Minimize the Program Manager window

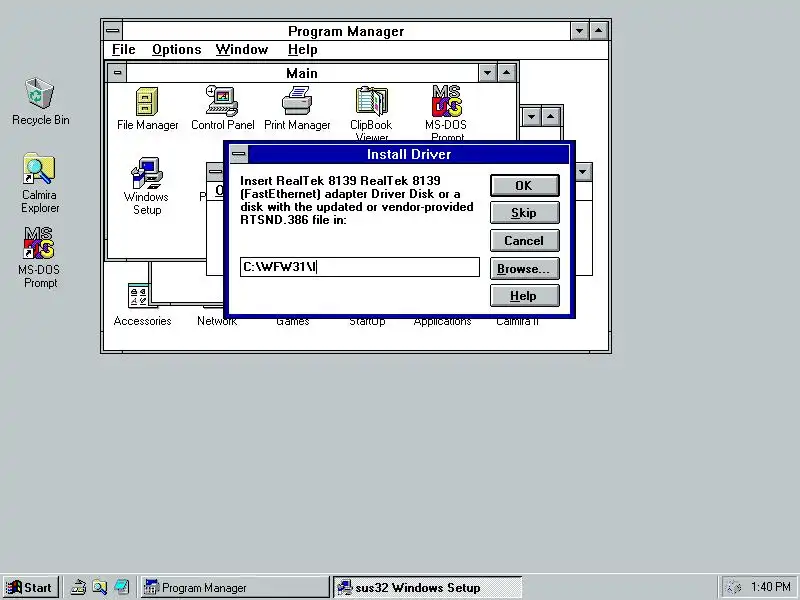tap(579, 31)
